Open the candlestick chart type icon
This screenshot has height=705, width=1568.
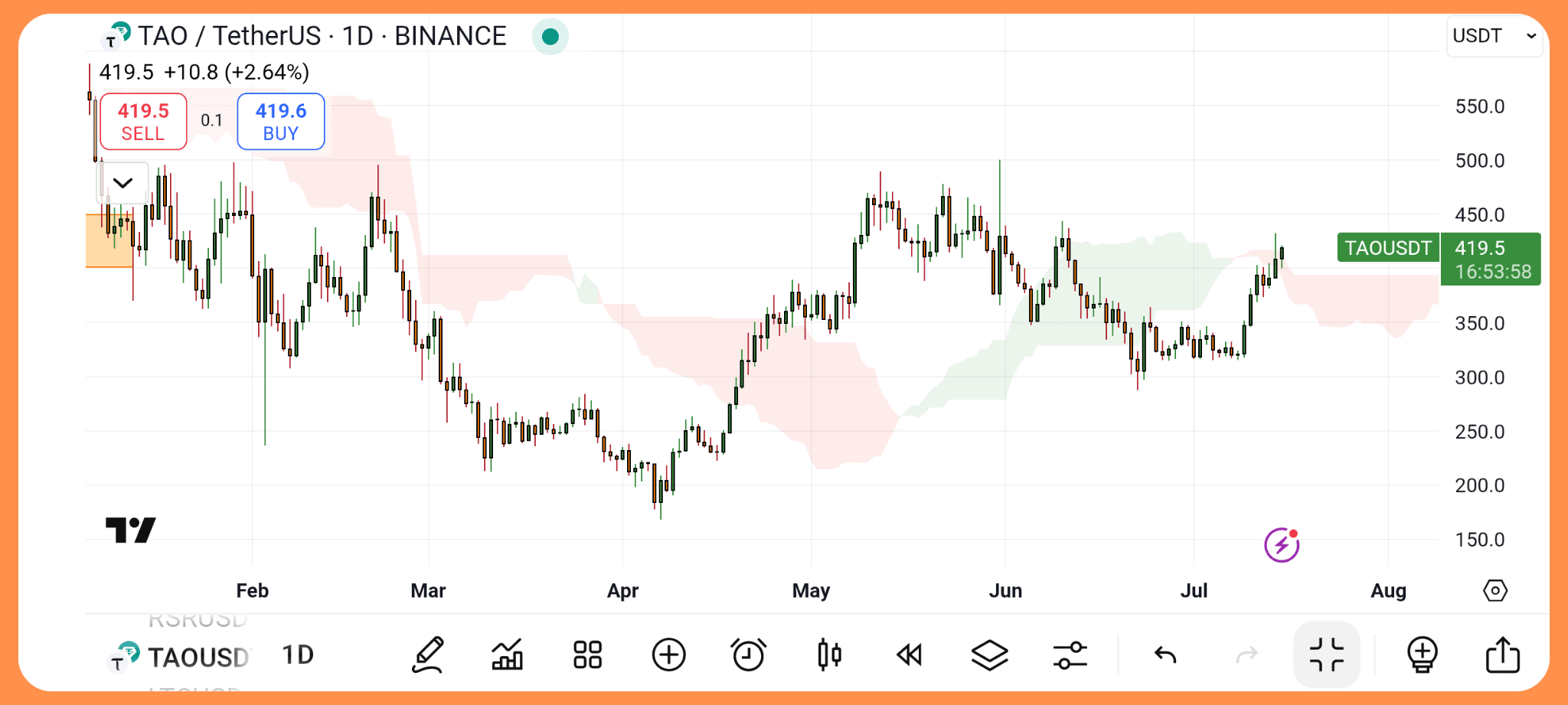click(829, 655)
